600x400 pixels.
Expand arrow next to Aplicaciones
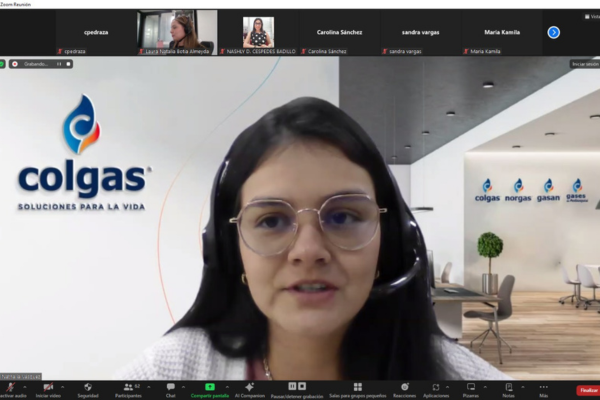(x=447, y=387)
